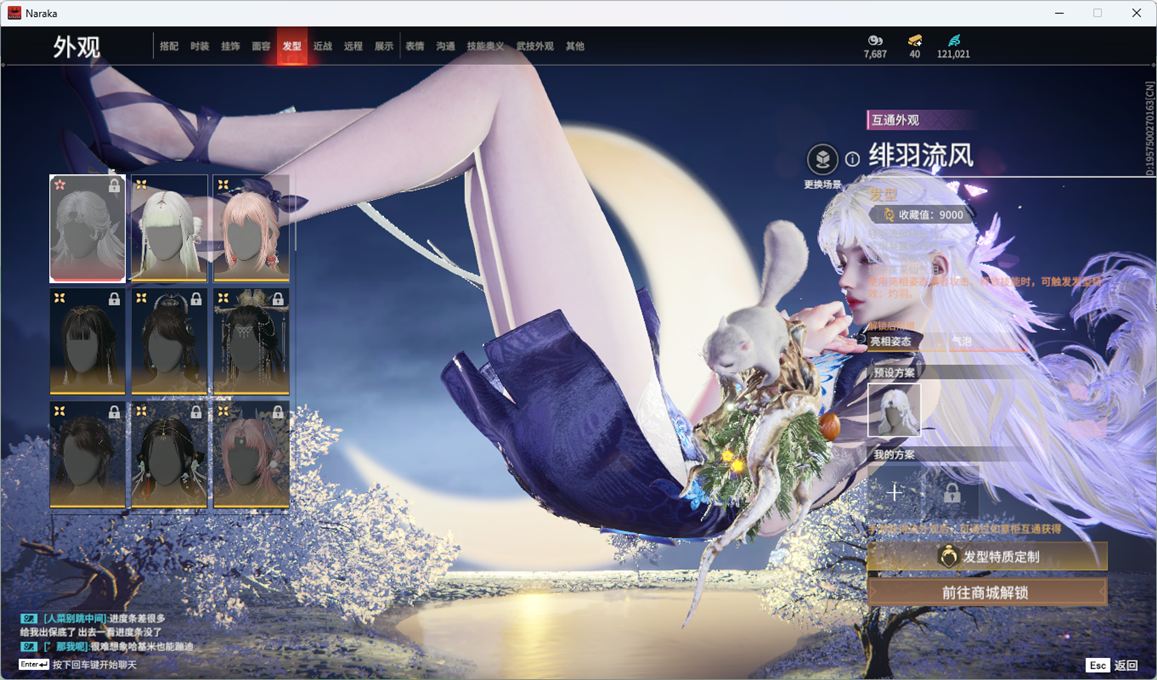Select the 沟通 tab
The height and width of the screenshot is (680, 1157).
[446, 46]
